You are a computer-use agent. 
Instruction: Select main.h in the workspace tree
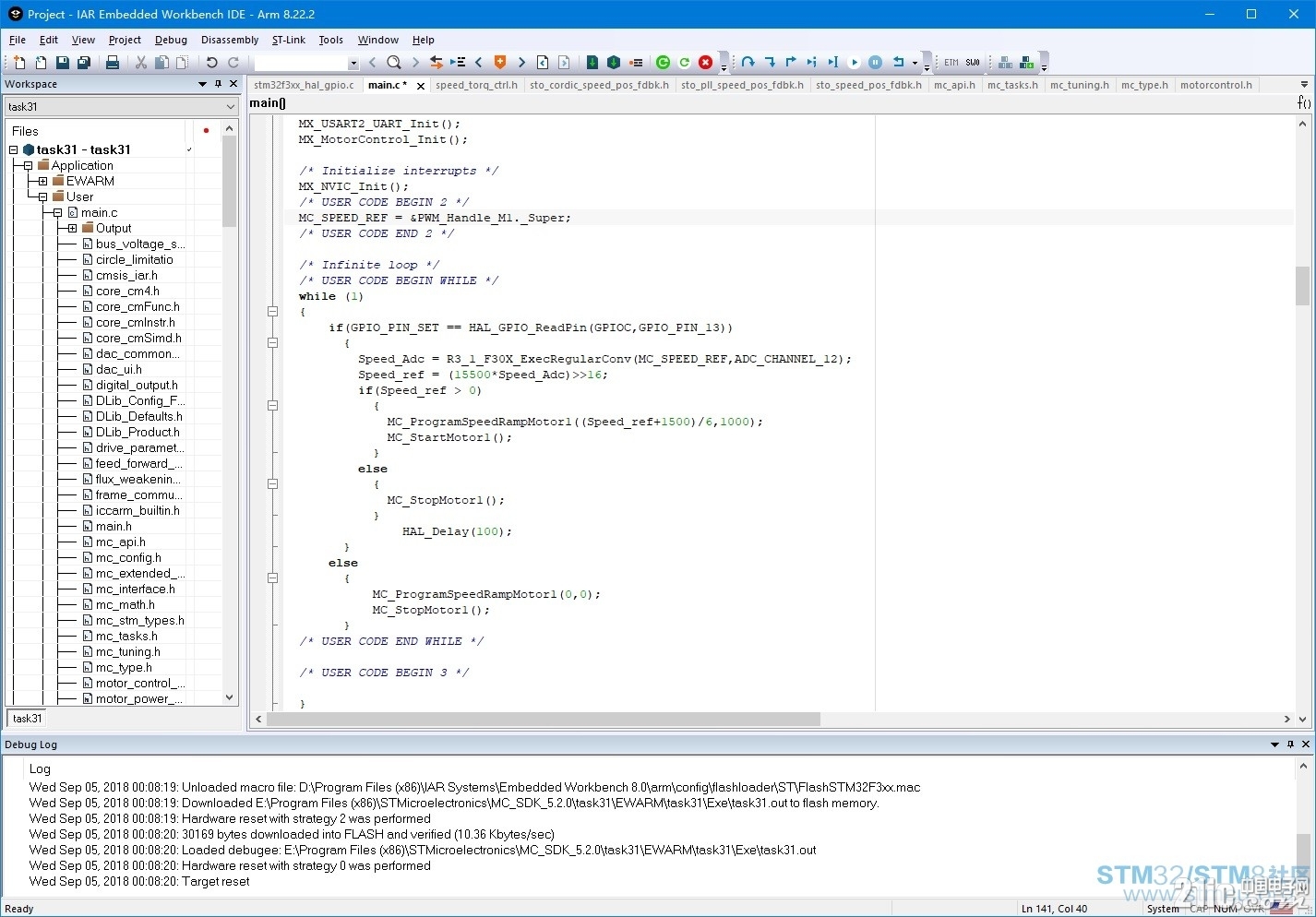114,526
